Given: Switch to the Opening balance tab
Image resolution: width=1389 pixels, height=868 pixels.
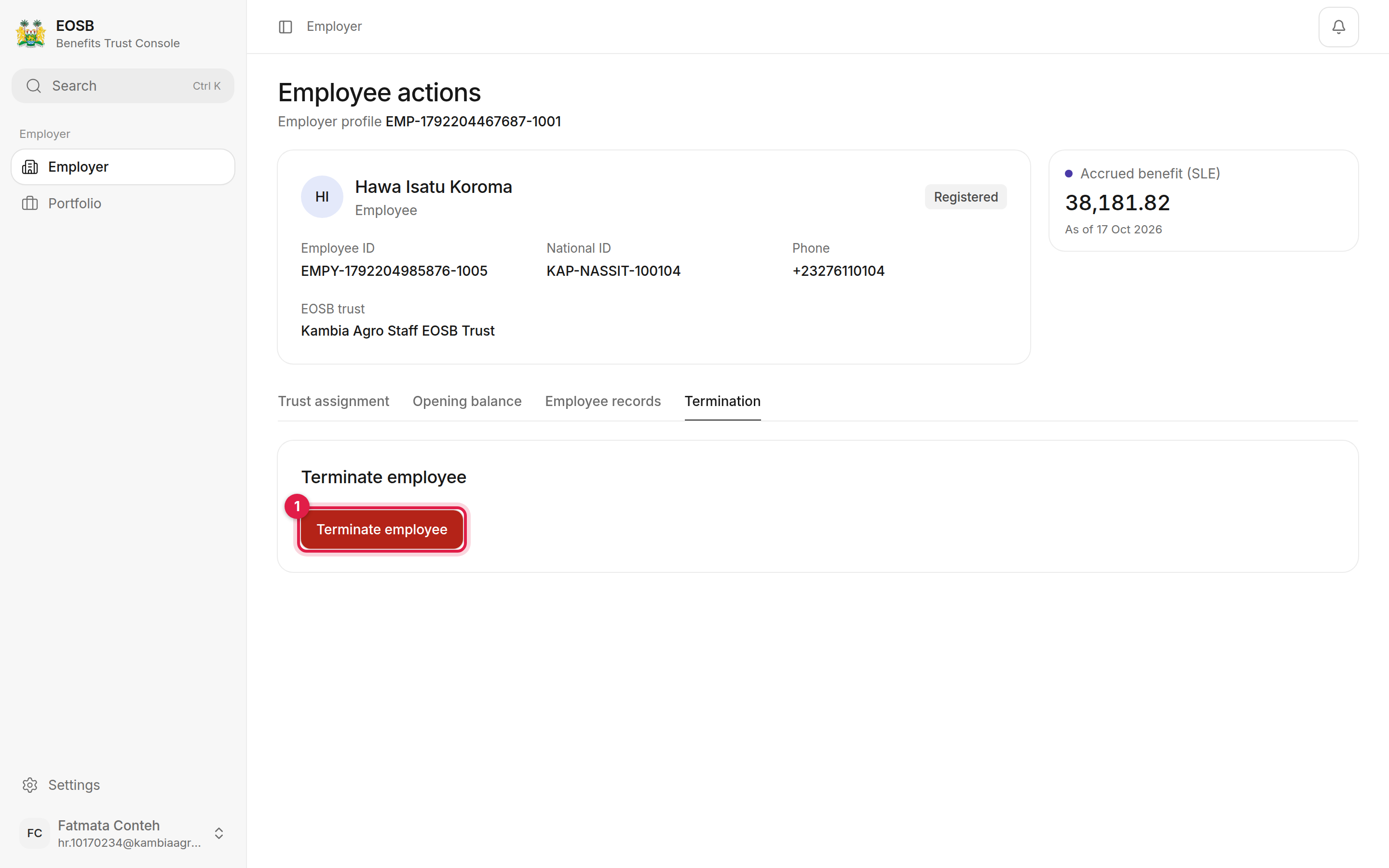Looking at the screenshot, I should coord(467,401).
